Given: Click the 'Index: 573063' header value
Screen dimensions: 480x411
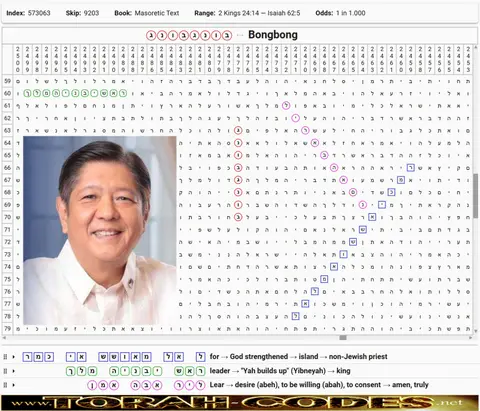Looking at the screenshot, I should click(x=28, y=13).
